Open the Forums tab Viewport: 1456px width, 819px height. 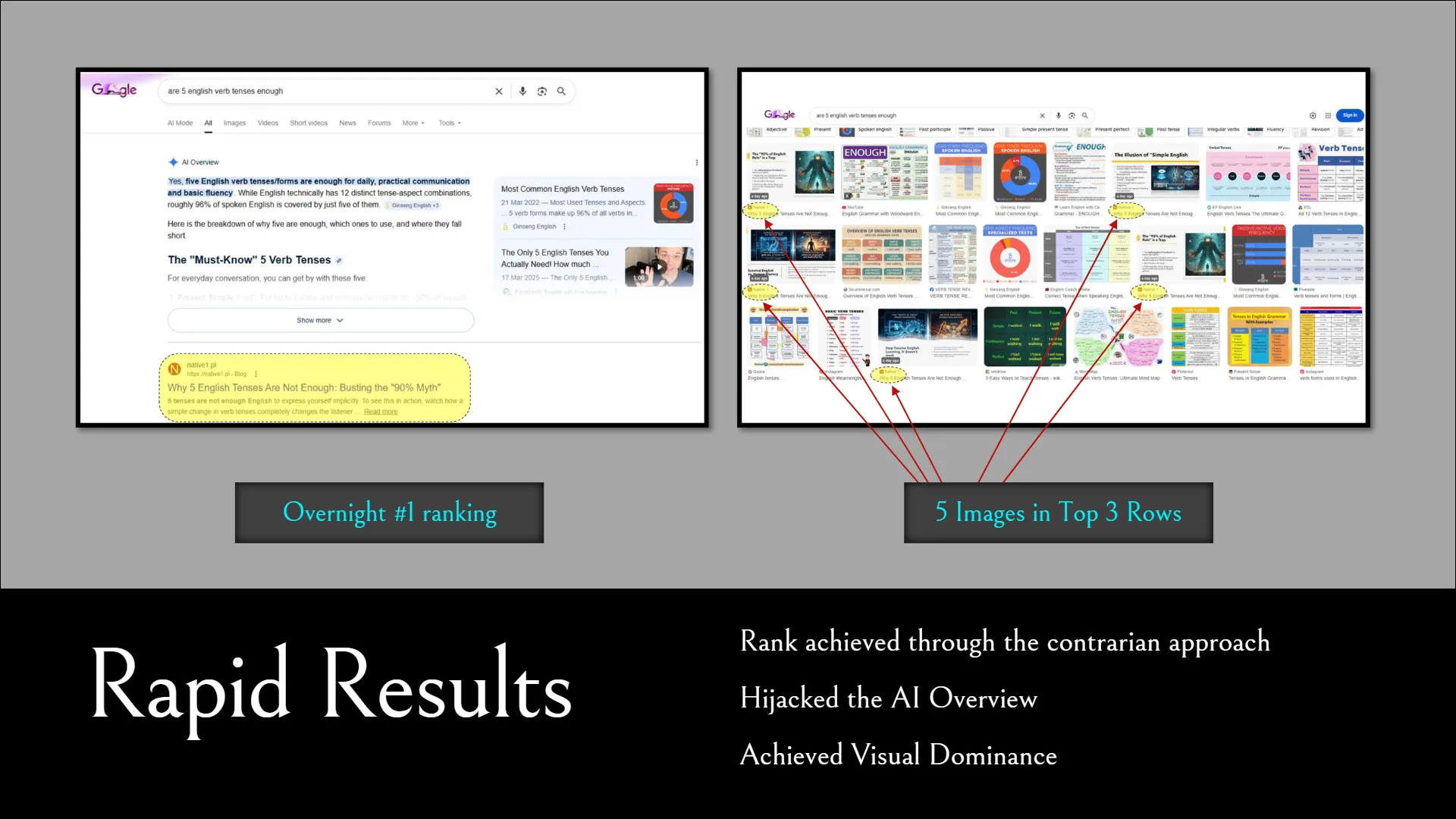(x=379, y=123)
